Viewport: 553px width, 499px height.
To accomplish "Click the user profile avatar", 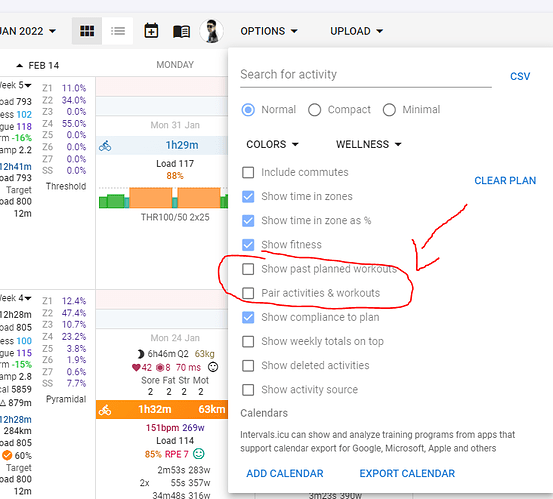I will pos(212,31).
